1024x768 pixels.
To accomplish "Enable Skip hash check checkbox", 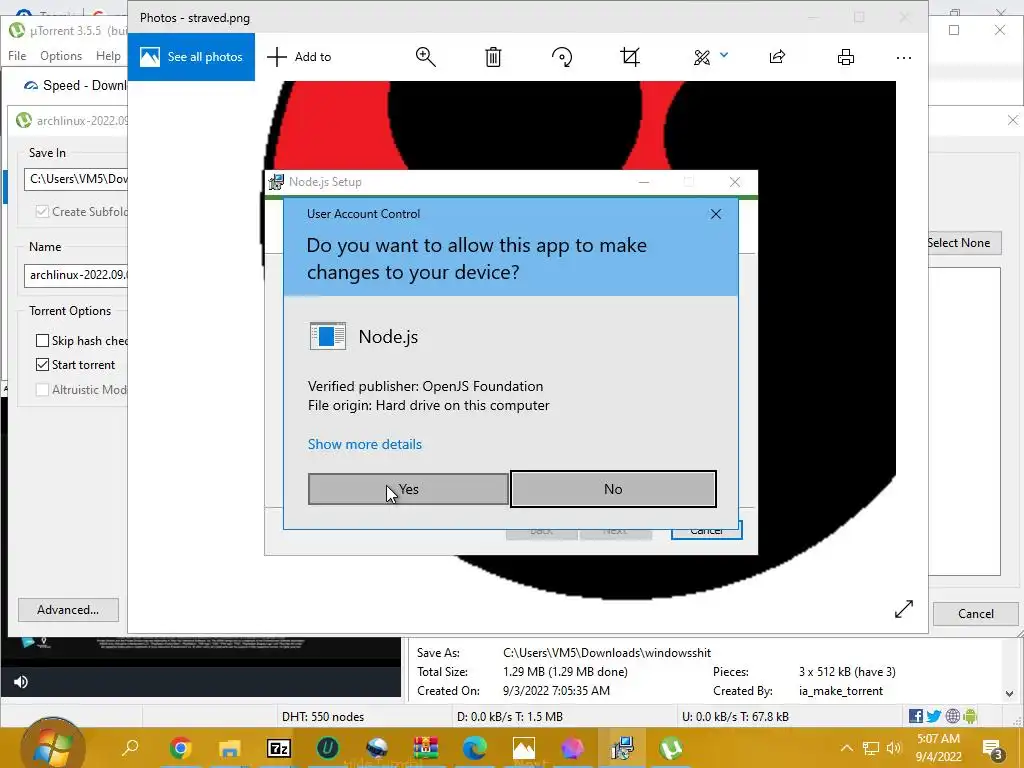I will point(42,341).
